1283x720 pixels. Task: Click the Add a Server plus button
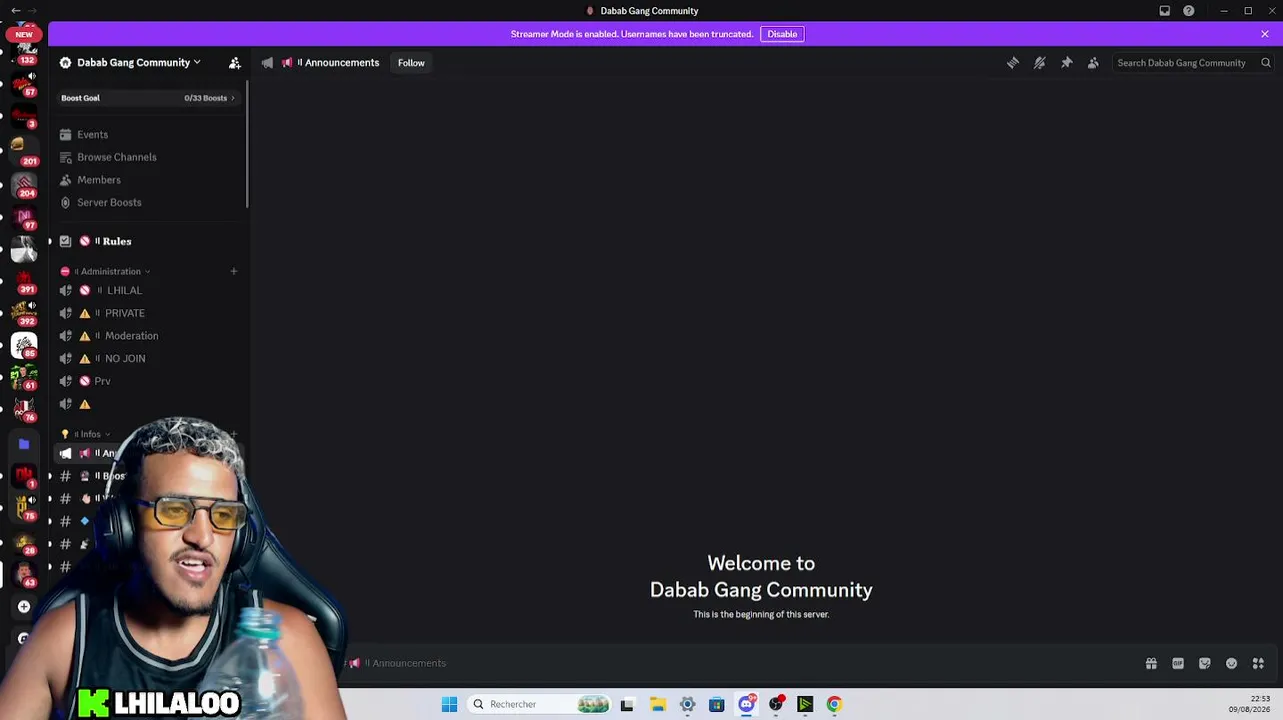point(24,607)
